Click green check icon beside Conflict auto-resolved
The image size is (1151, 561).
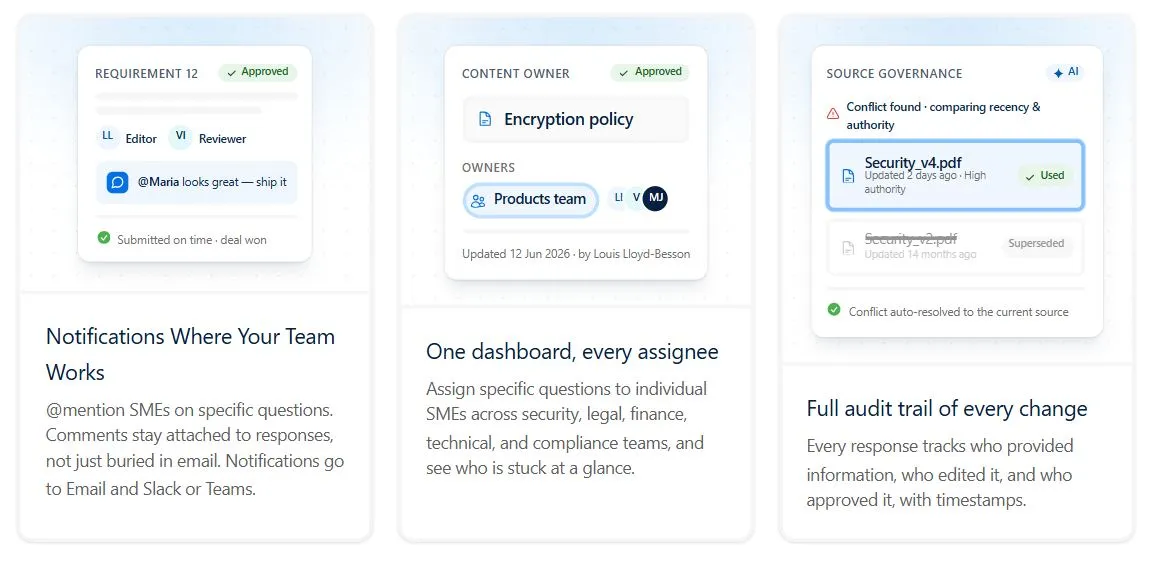coord(834,310)
